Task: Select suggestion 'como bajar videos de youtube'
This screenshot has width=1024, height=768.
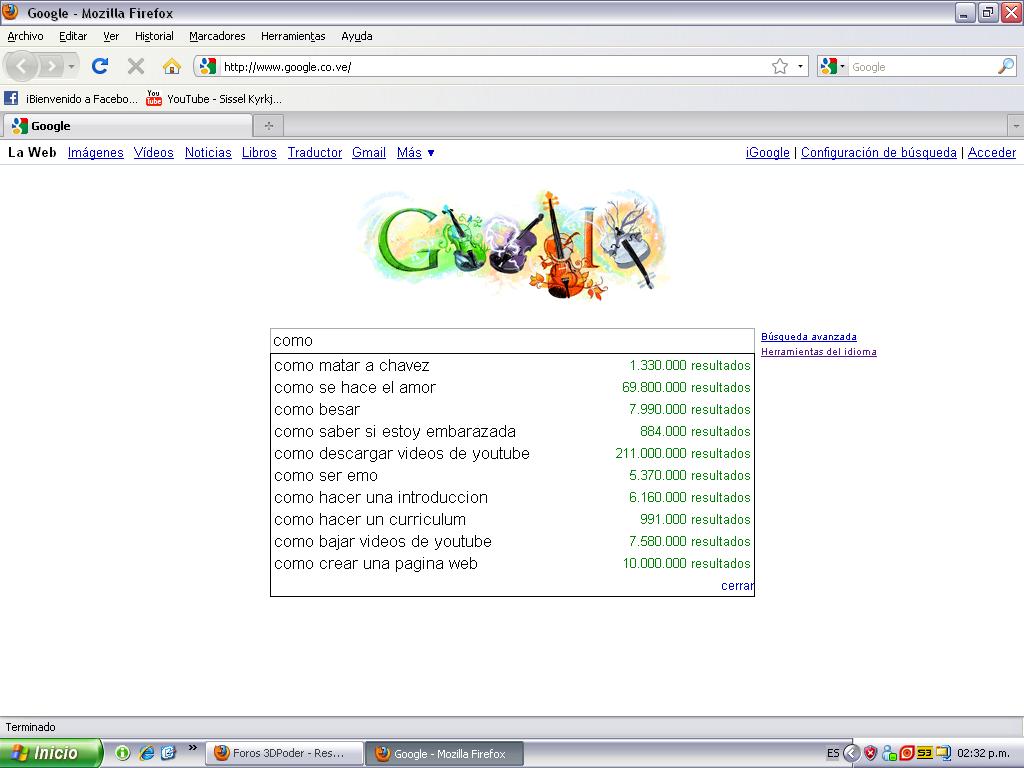Action: [512, 541]
